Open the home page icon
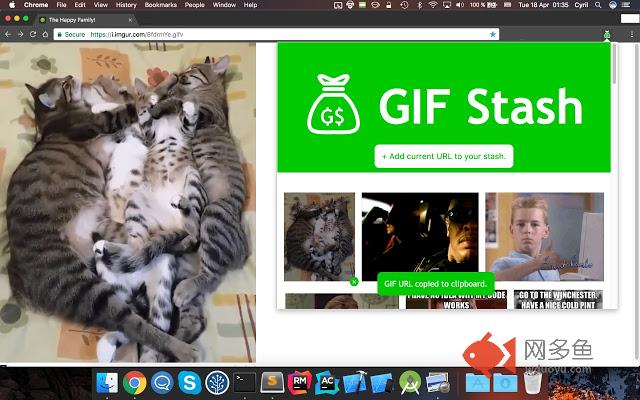The width and height of the screenshot is (640, 400). click(x=45, y=34)
